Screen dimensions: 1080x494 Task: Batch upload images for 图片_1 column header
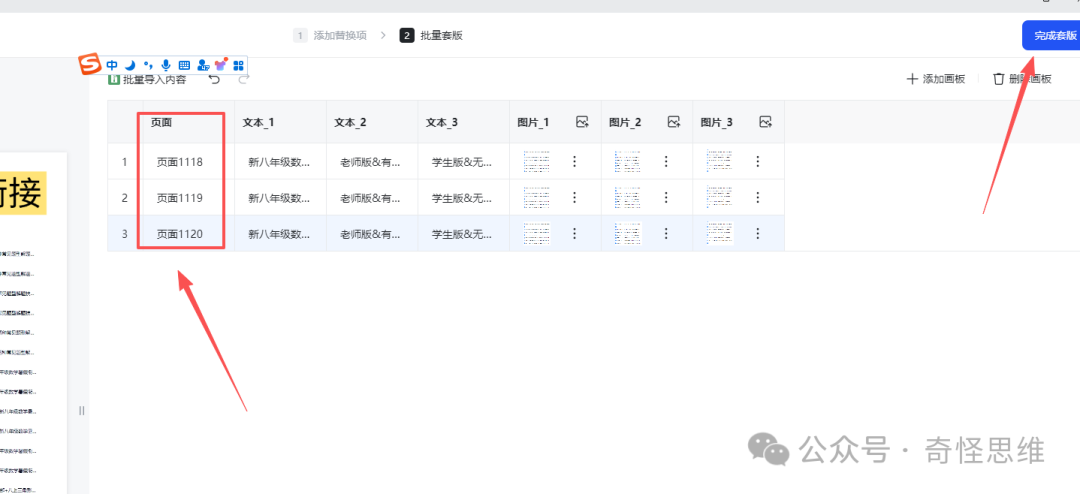point(583,122)
